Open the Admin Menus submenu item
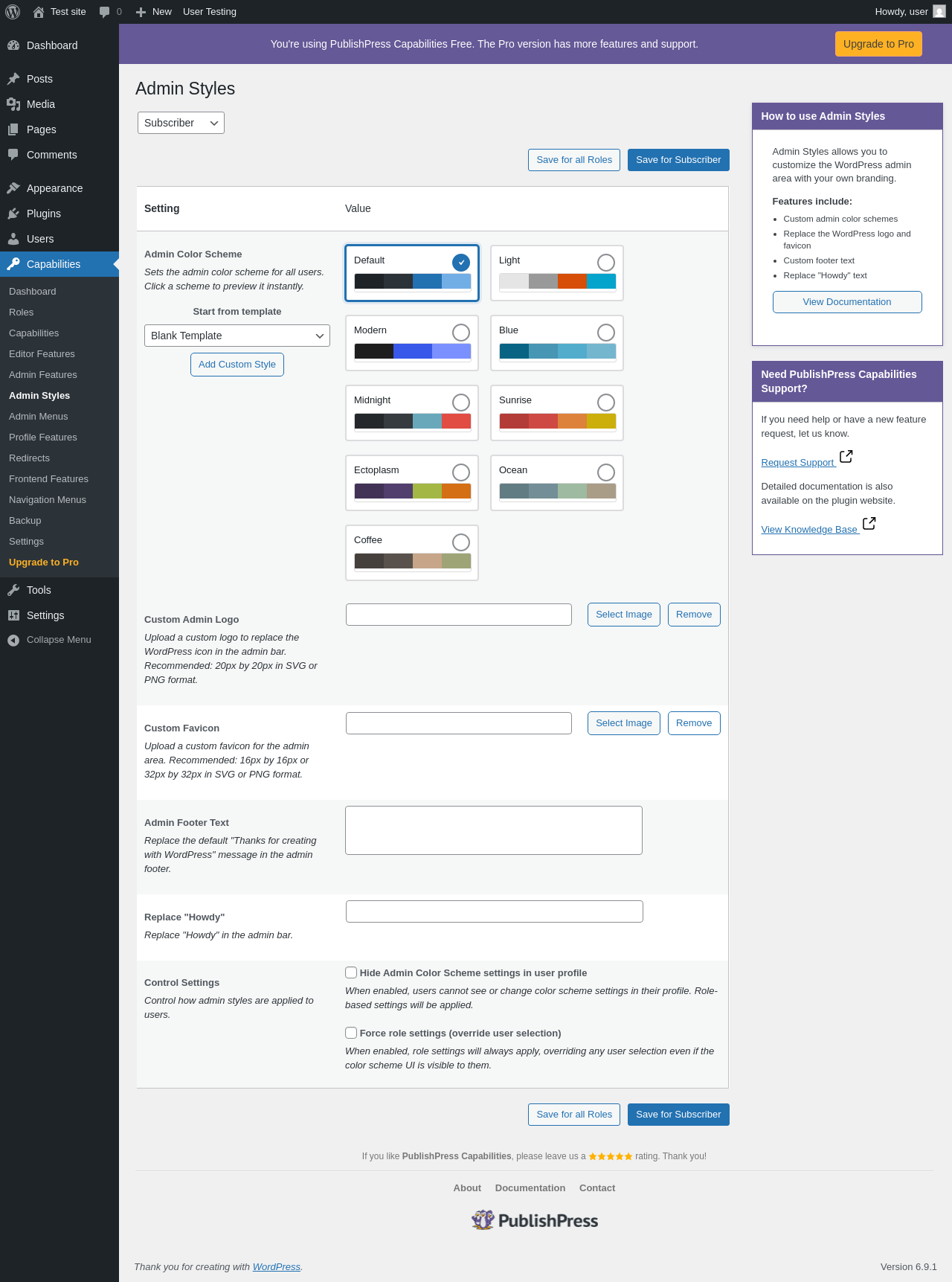The width and height of the screenshot is (952, 1282). click(x=39, y=417)
